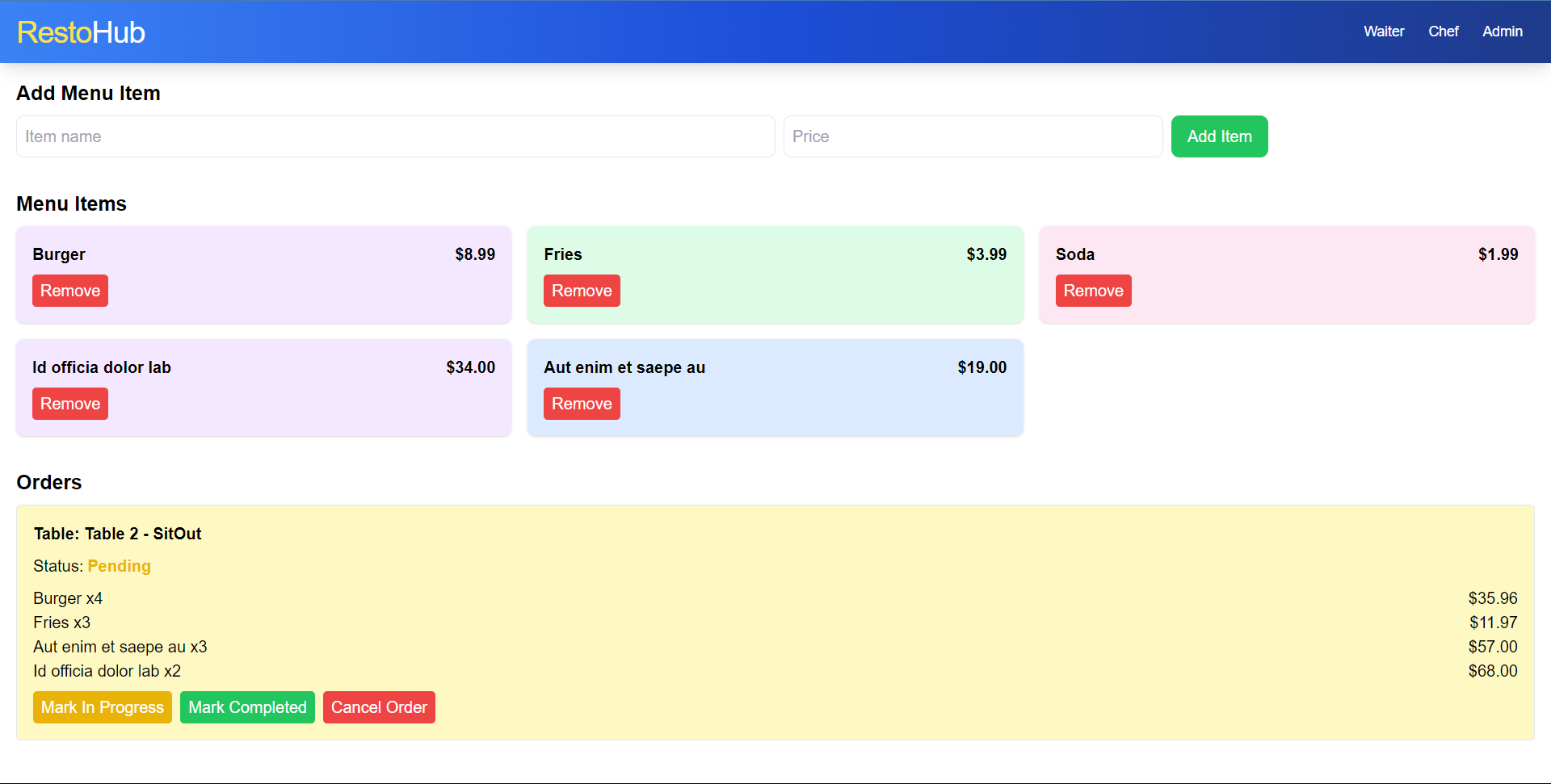Click the Aut enim et saepe au card title
This screenshot has width=1551, height=784.
coord(624,367)
